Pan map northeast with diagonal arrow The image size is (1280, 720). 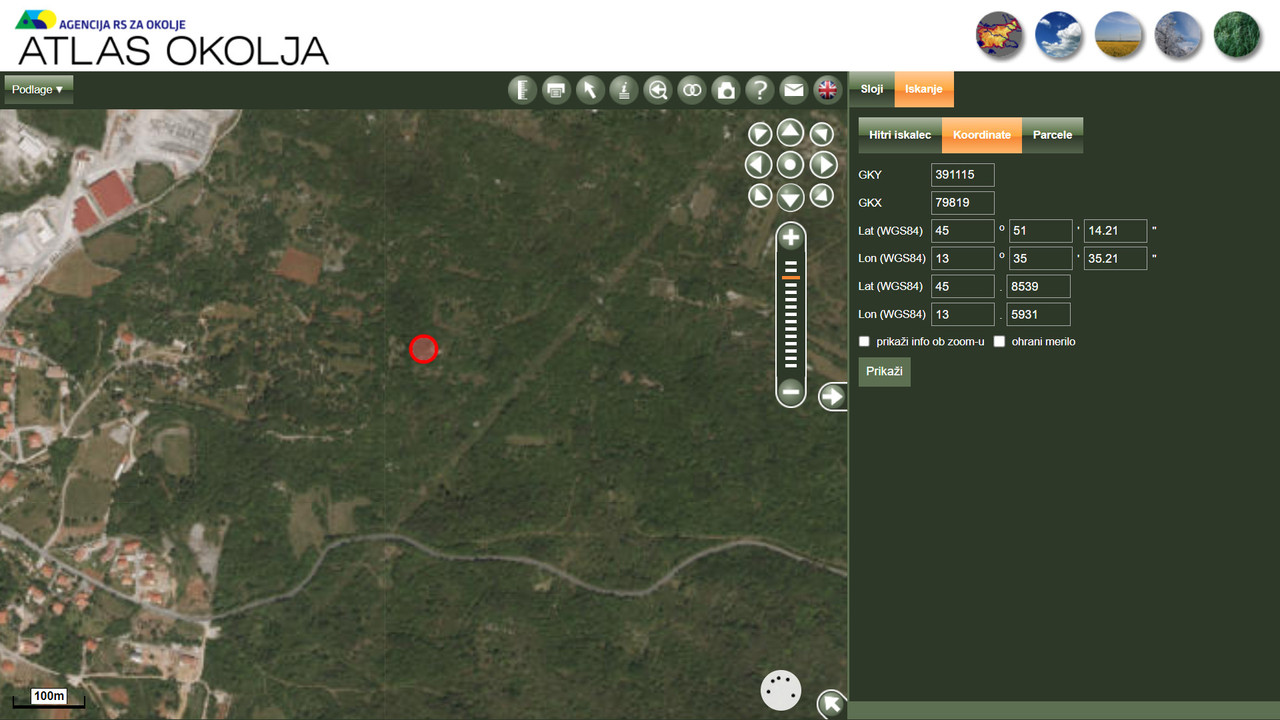(821, 134)
